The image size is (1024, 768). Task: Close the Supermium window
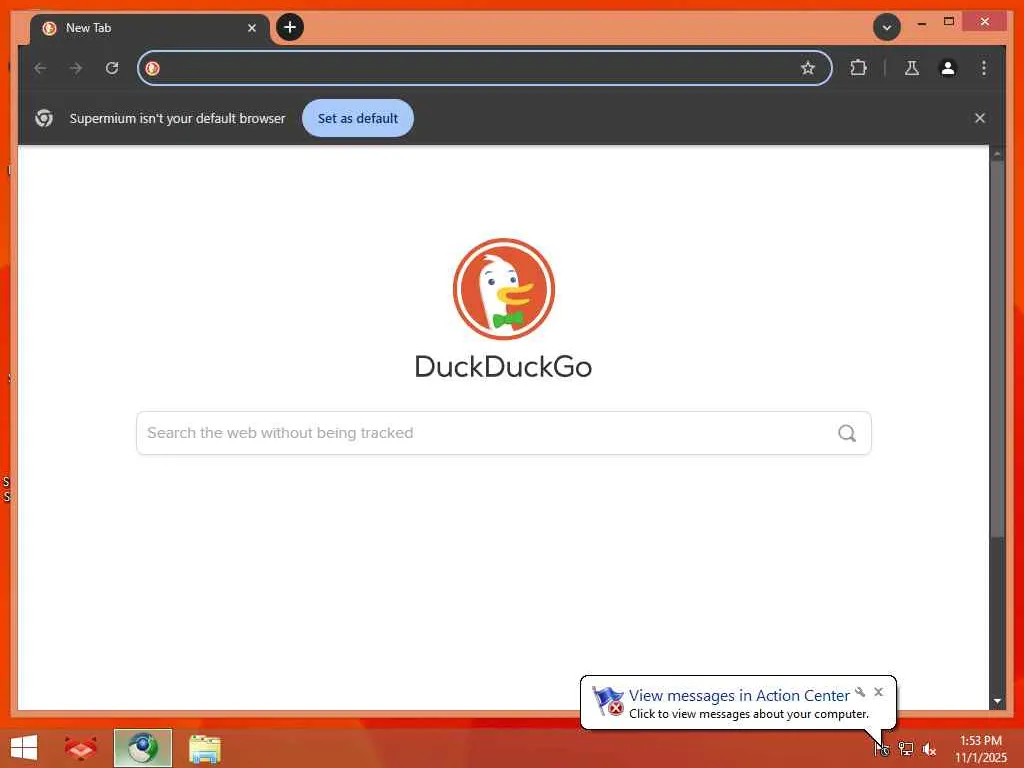pyautogui.click(x=985, y=22)
